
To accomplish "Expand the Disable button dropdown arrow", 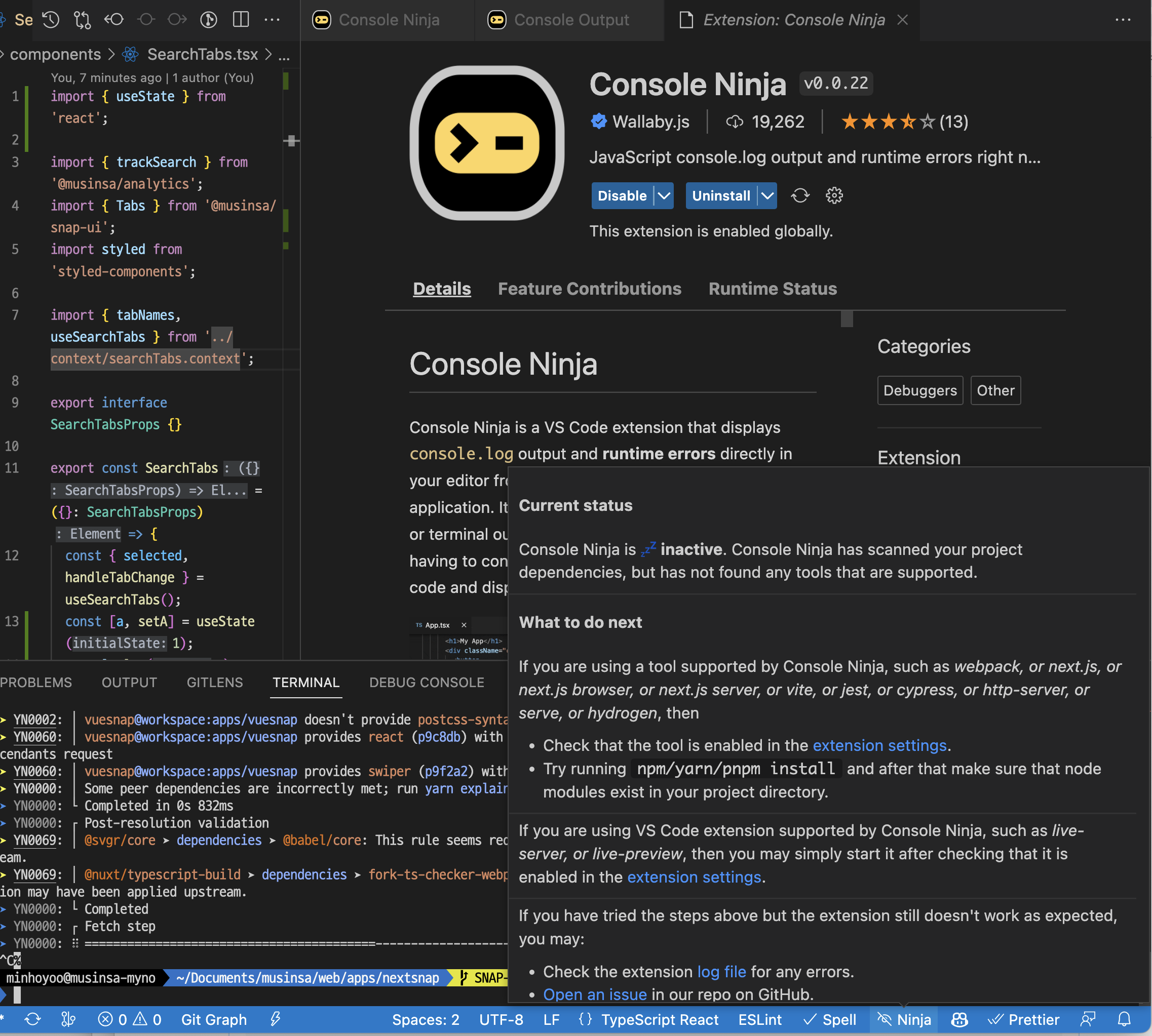I will (x=664, y=196).
